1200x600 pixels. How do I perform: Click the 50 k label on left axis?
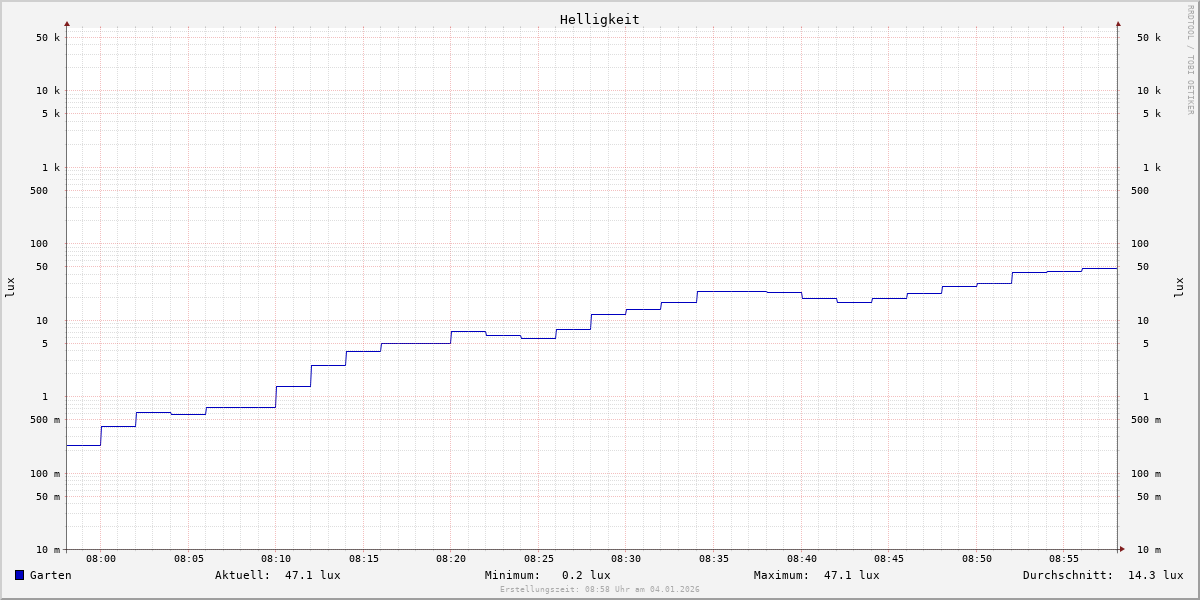(48, 38)
